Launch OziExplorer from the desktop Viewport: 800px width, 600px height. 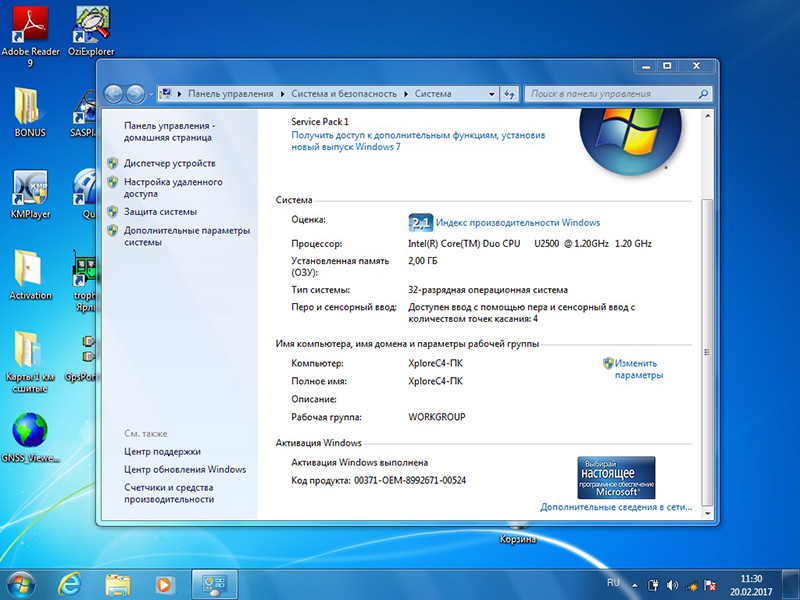tap(91, 32)
